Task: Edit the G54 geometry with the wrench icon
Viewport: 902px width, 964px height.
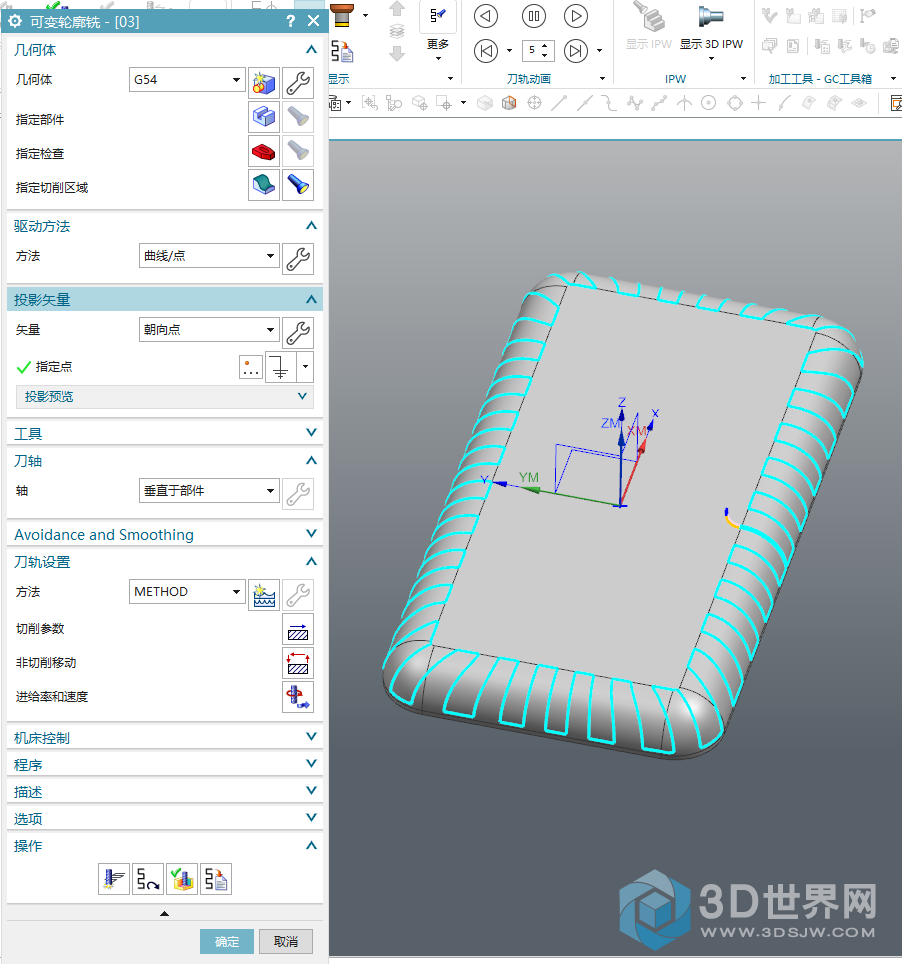Action: pyautogui.click(x=298, y=83)
